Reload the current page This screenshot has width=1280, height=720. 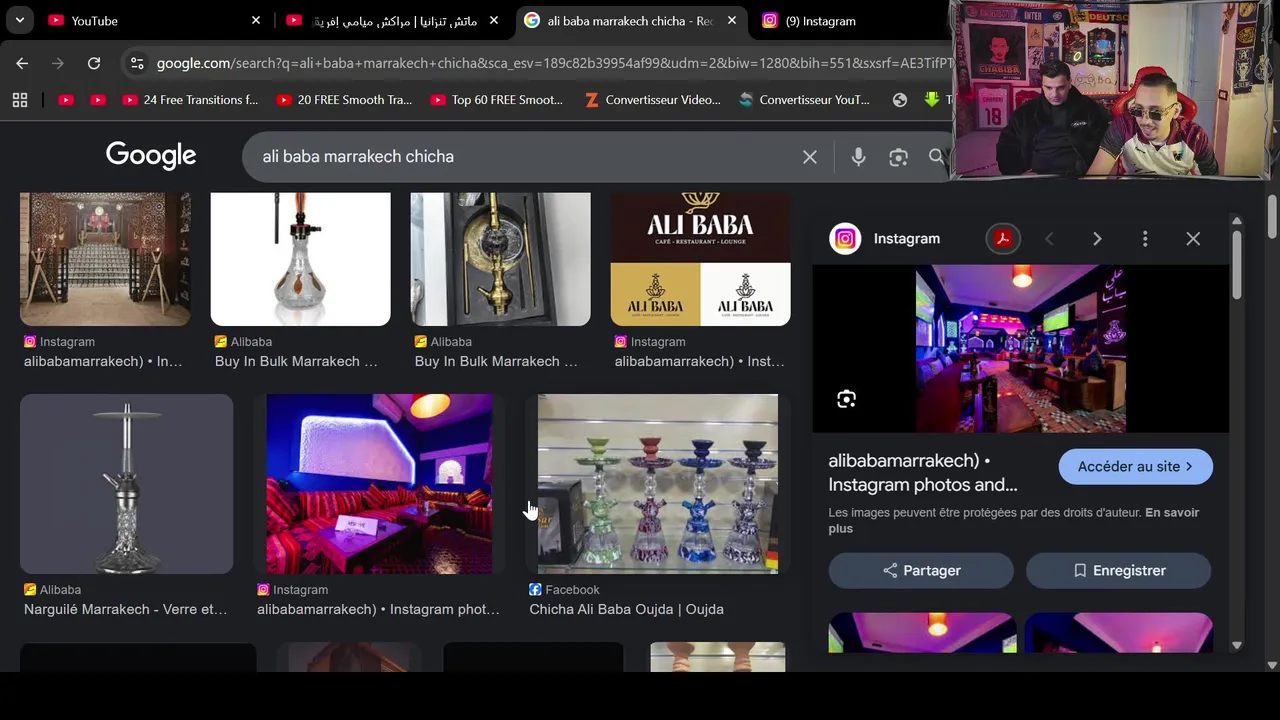94,63
